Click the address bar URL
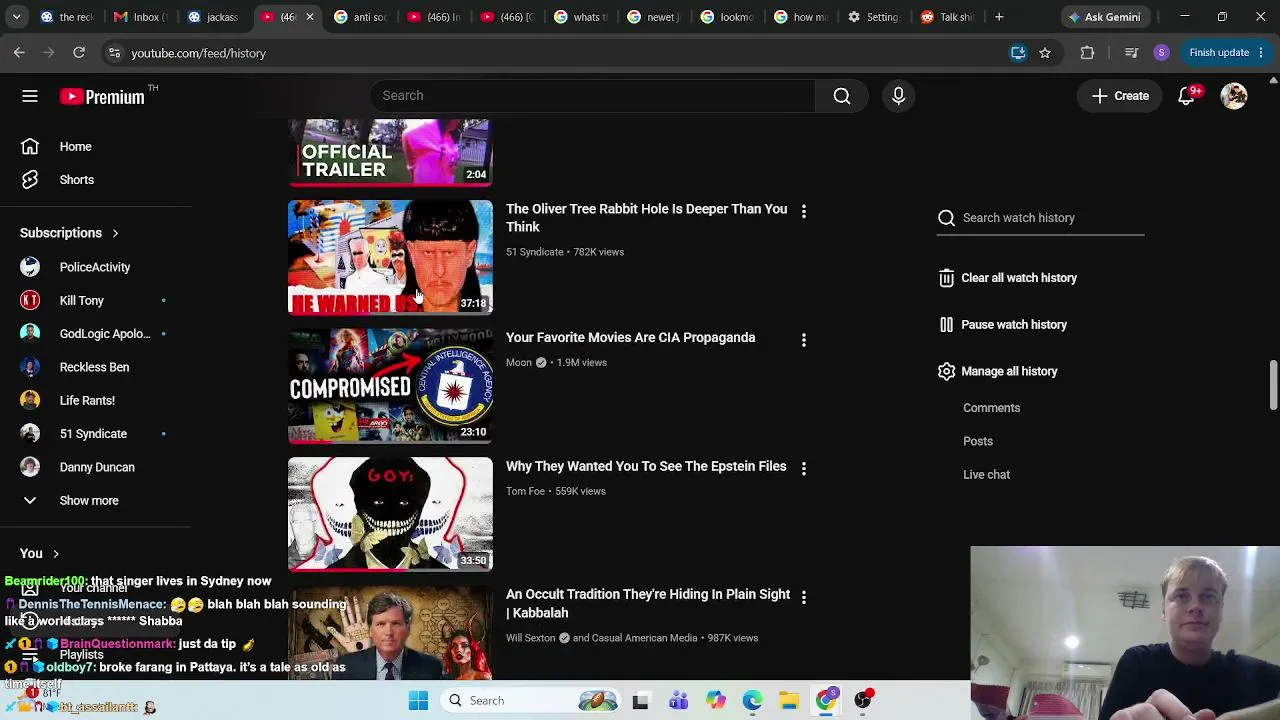Image resolution: width=1280 pixels, height=720 pixels. [x=198, y=53]
